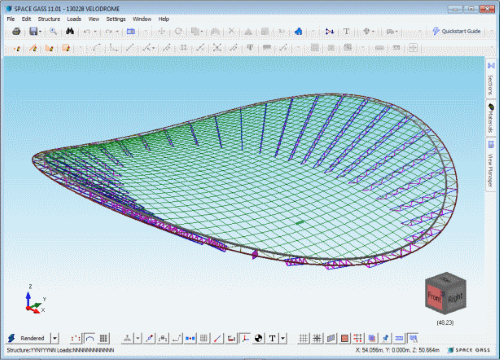Toggle the grid display button in bottom toolbar
The height and width of the screenshot is (360, 500).
(x=303, y=338)
